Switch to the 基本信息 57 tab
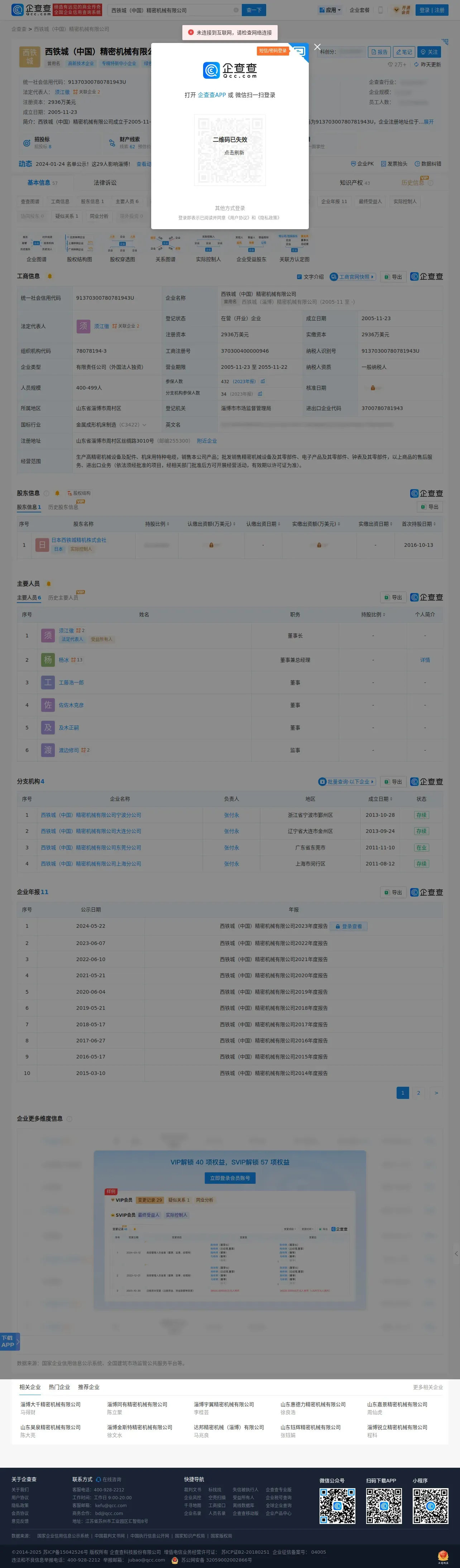This screenshot has width=460, height=1568. [42, 183]
